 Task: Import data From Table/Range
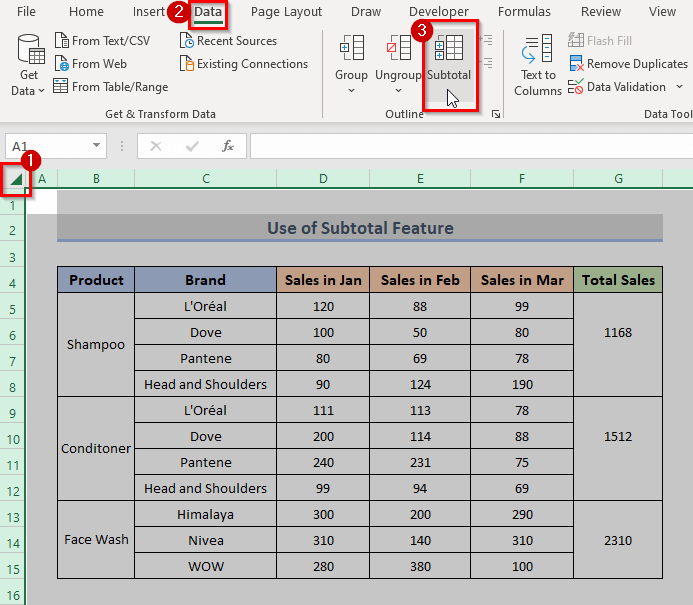(111, 87)
